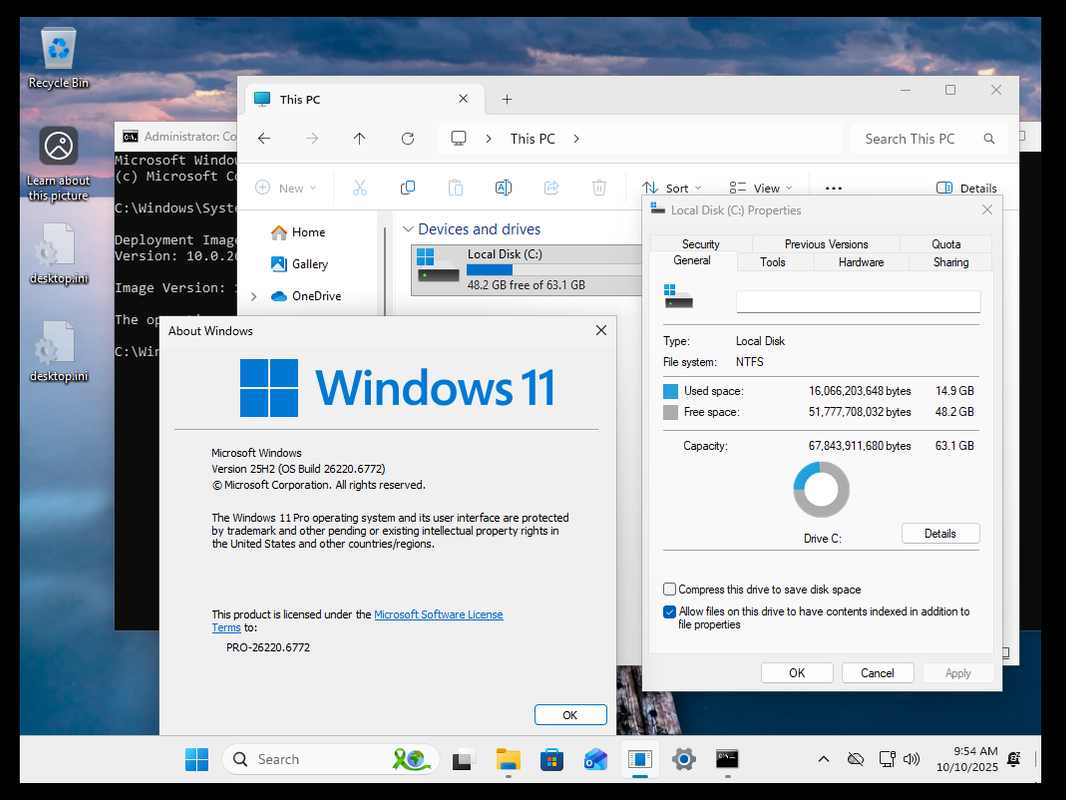Viewport: 1066px width, 800px height.
Task: Open Settings gear on the taskbar
Action: (x=684, y=759)
